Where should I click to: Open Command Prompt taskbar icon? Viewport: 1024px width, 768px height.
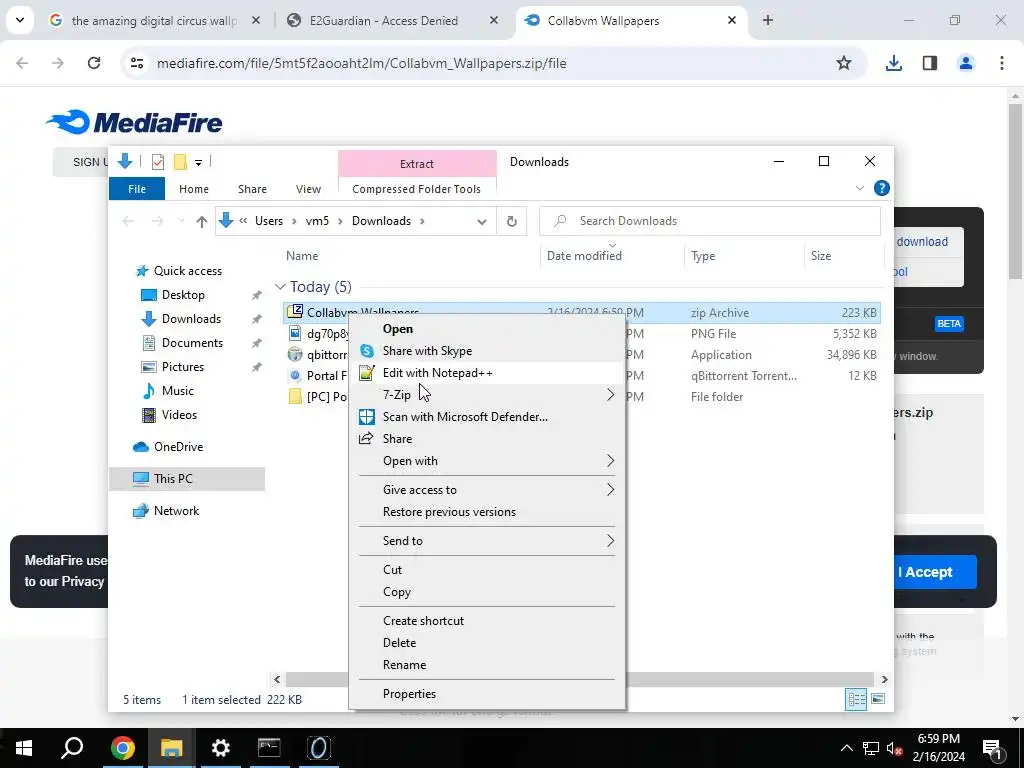point(269,748)
